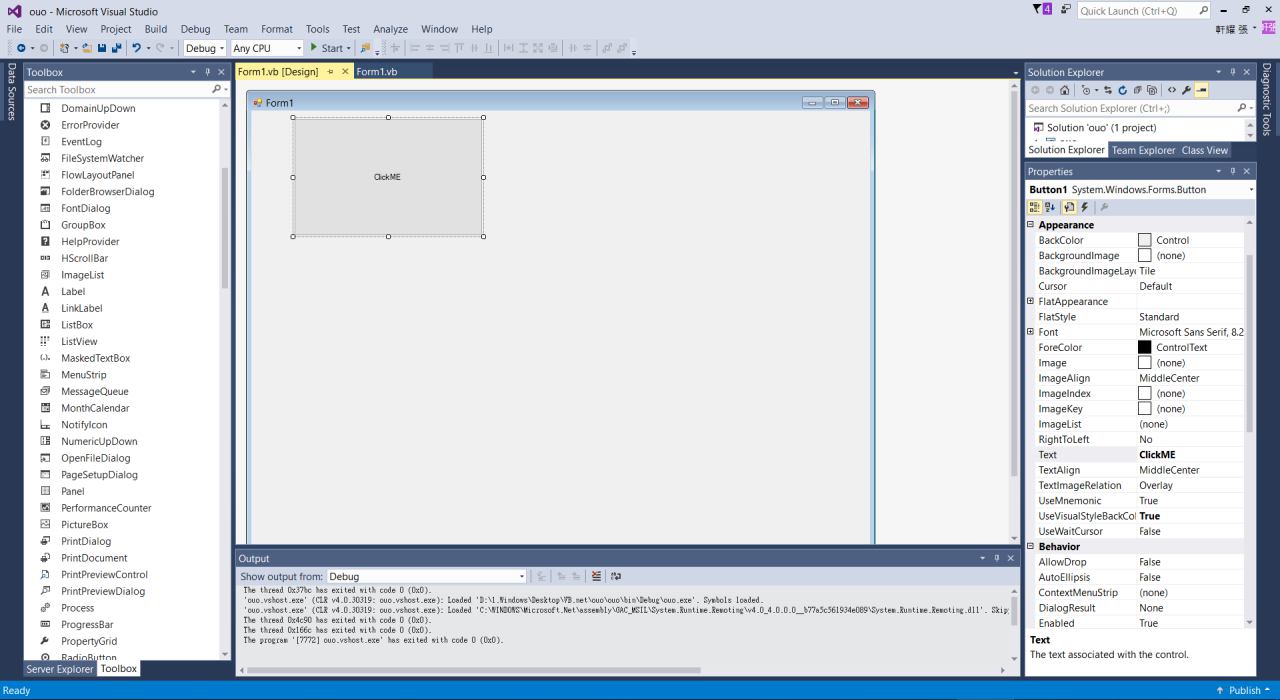This screenshot has width=1280, height=700.
Task: Click the Undo toolbar icon
Action: pos(136,48)
